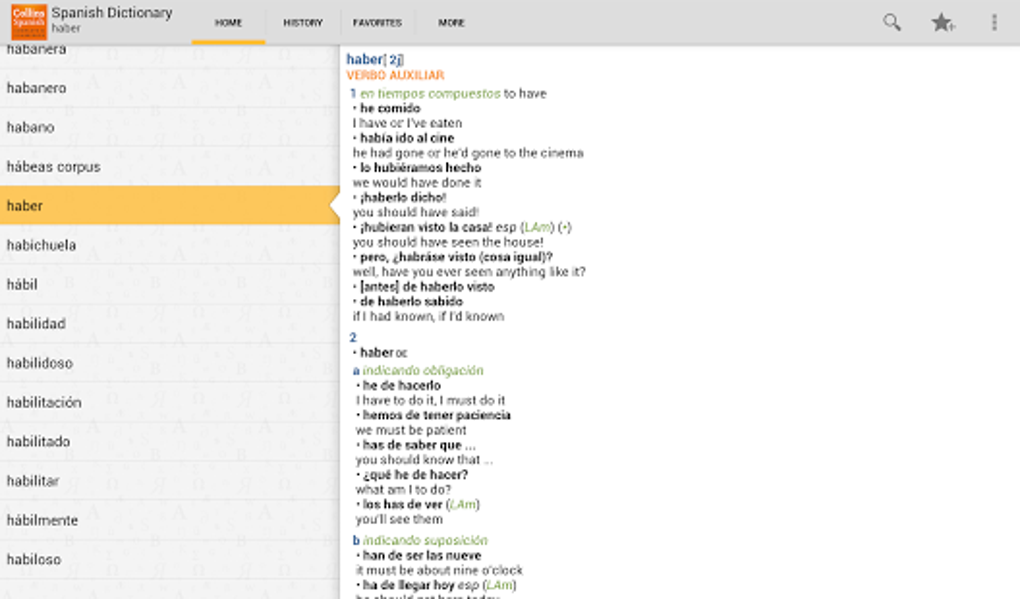
Task: Open the habilidad entry
Action: pyautogui.click(x=36, y=324)
